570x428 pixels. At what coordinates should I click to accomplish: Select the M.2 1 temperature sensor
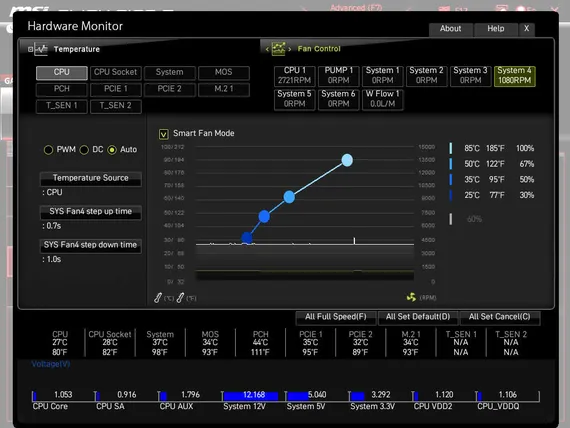tap(223, 89)
